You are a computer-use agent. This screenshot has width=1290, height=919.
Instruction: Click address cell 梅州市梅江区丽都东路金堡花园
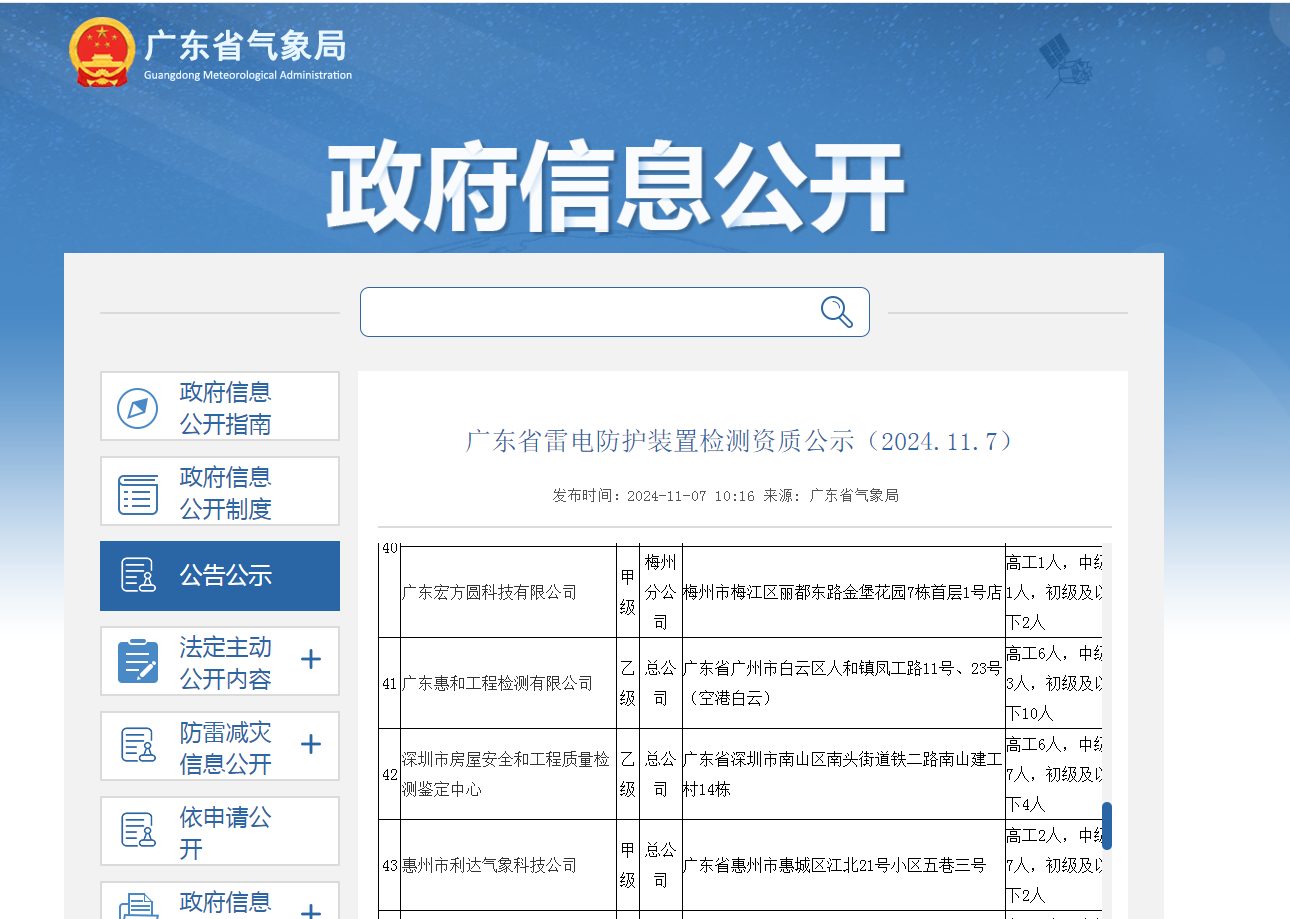tap(843, 592)
